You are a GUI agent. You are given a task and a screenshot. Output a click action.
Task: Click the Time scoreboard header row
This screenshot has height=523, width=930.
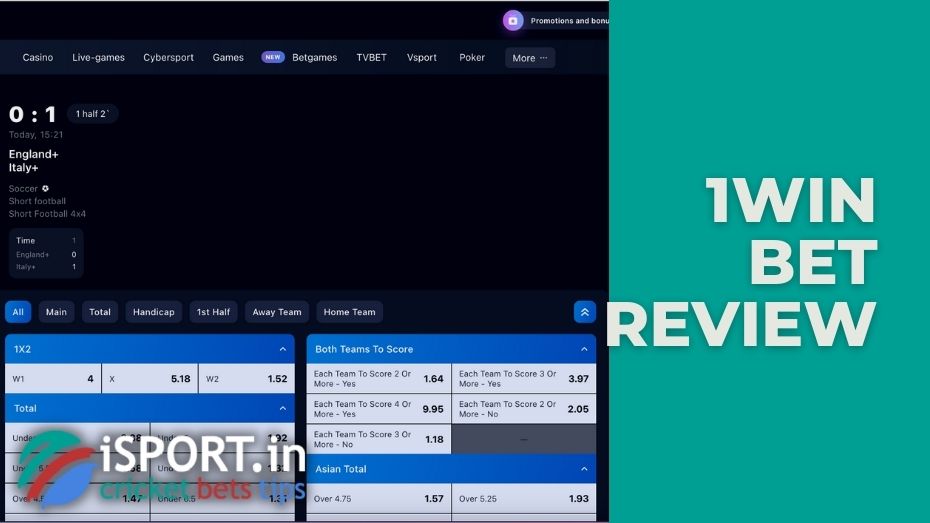tap(46, 240)
